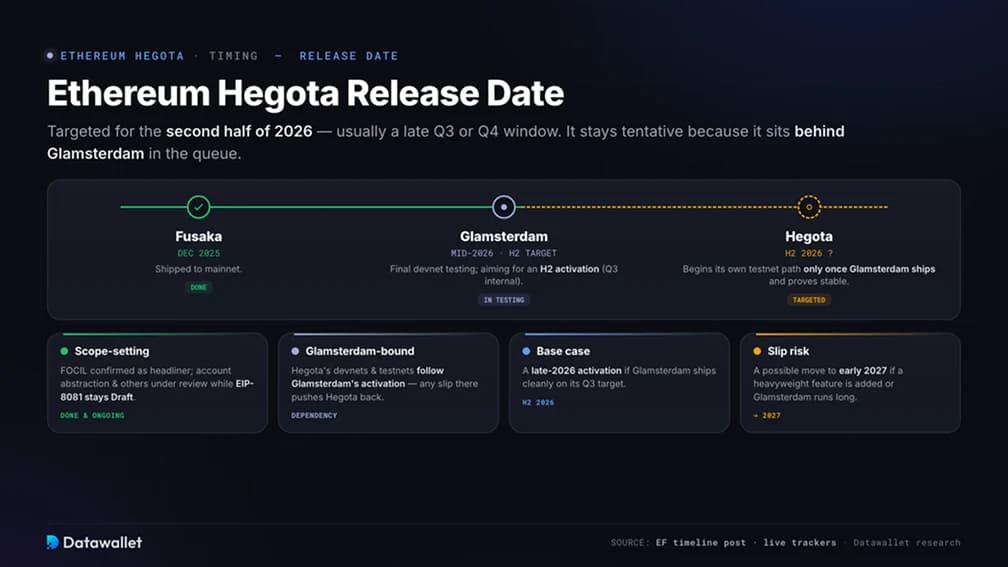Screen dimensions: 1008x567
Task: Click the 'H2 2026 ?' label
Action: [x=809, y=253]
